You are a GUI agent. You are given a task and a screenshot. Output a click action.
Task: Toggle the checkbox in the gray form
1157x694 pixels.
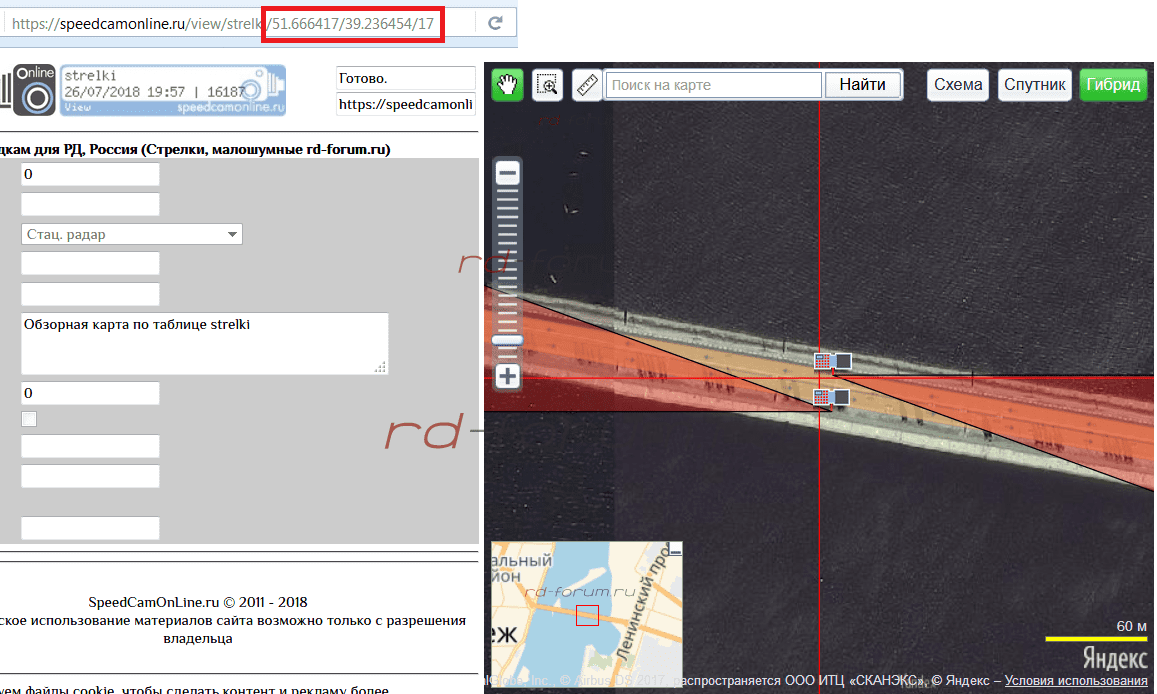[29, 419]
